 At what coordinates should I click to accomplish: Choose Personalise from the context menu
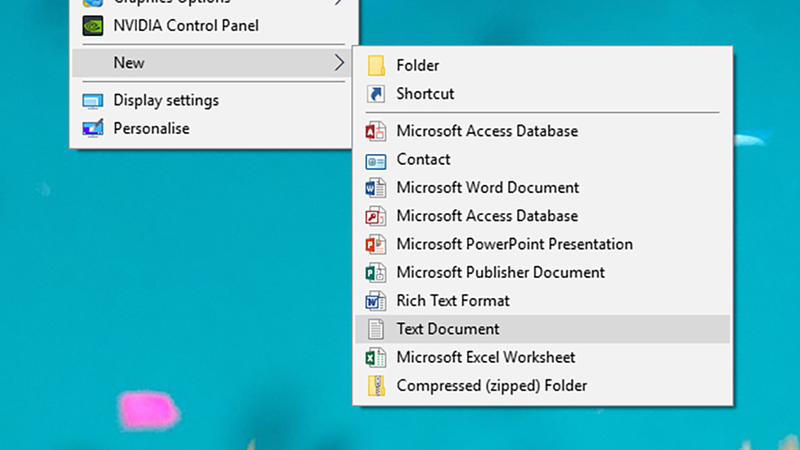212,129
